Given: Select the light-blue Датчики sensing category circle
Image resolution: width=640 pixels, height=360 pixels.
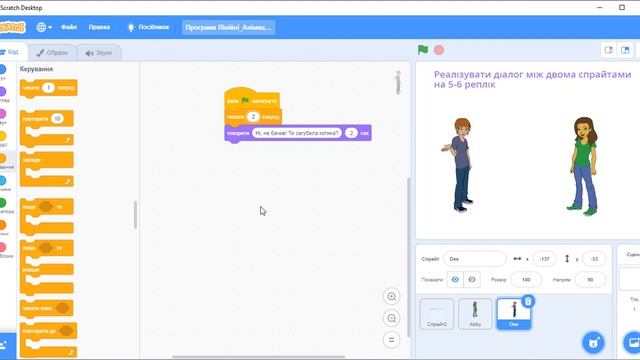Looking at the screenshot, I should coord(3,180).
